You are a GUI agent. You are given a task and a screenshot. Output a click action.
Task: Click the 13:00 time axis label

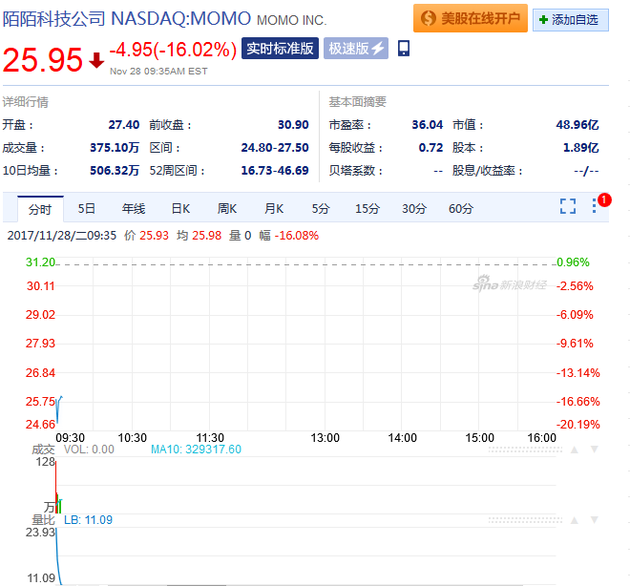[325, 438]
